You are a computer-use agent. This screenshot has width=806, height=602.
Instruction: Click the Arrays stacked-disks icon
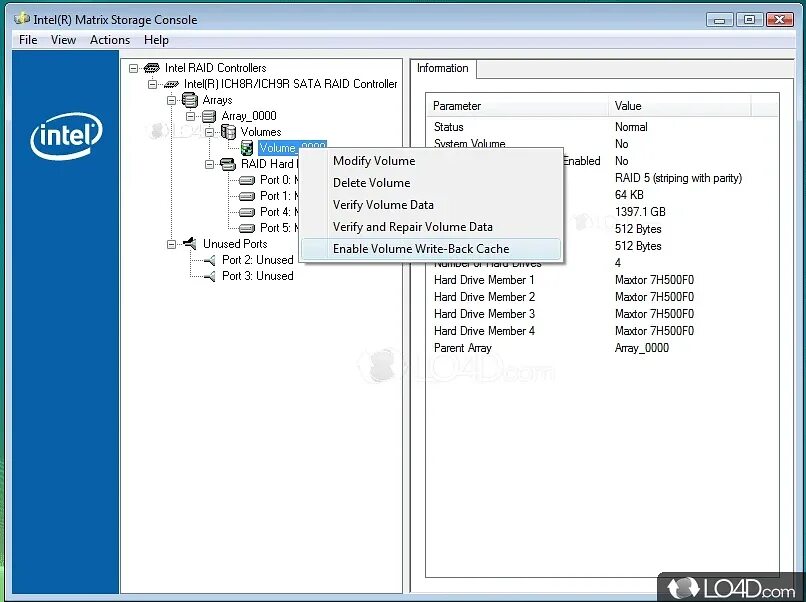190,100
